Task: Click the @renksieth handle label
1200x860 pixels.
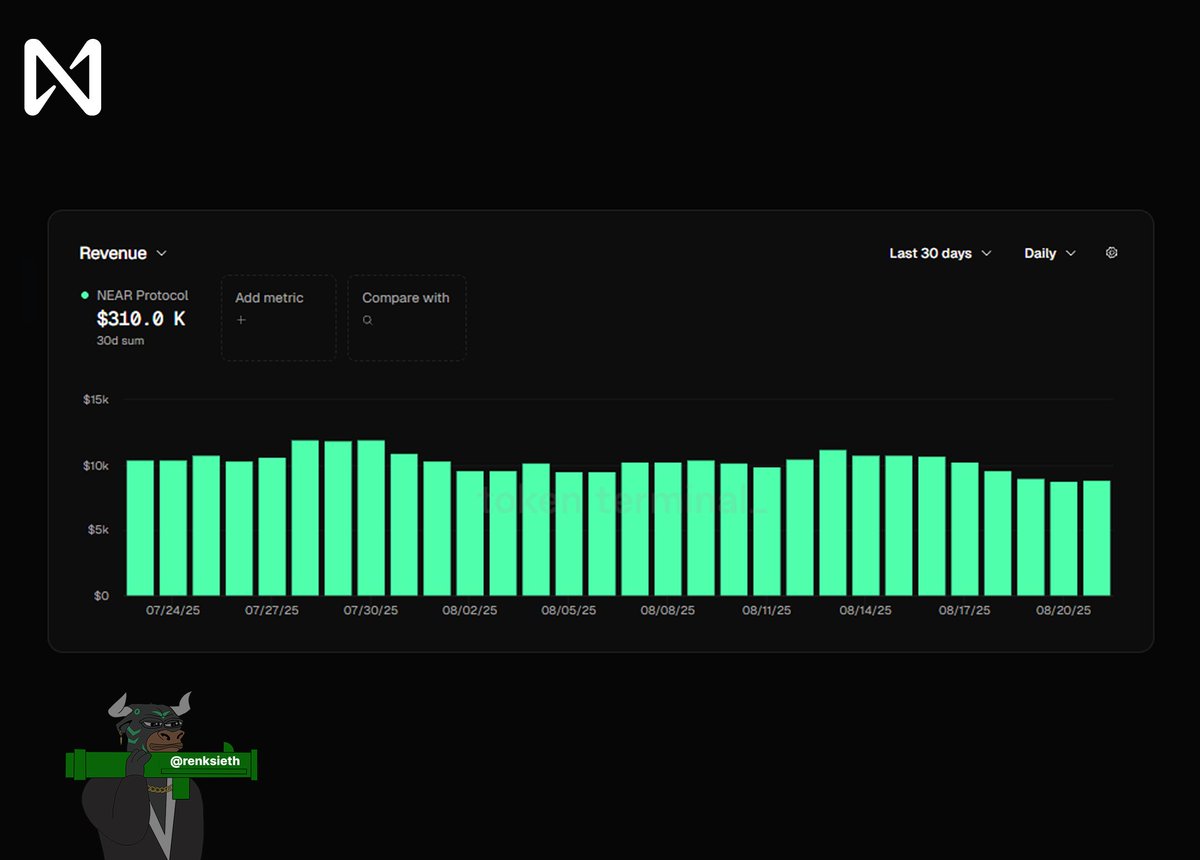Action: tap(205, 761)
